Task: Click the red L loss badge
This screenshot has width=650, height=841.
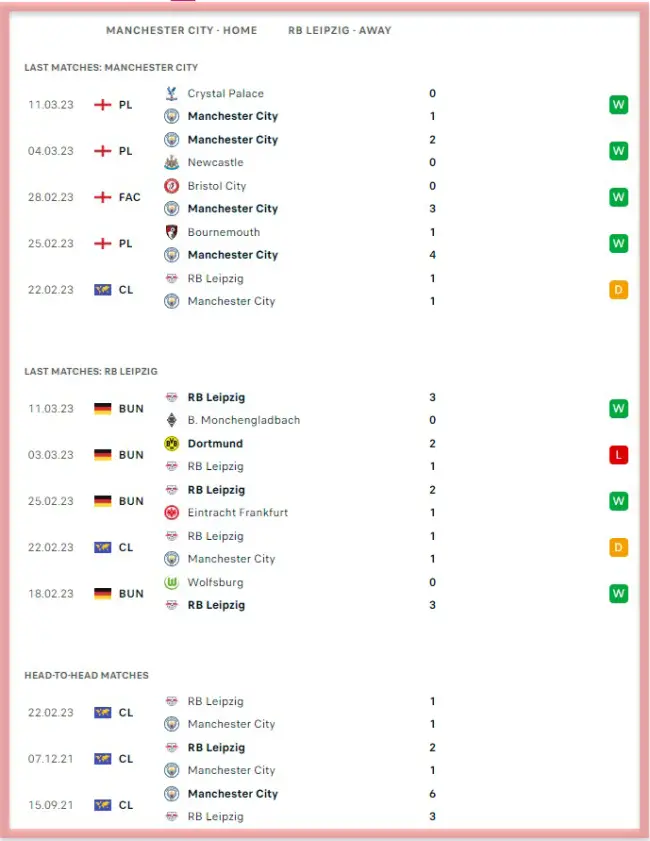Action: click(x=619, y=455)
